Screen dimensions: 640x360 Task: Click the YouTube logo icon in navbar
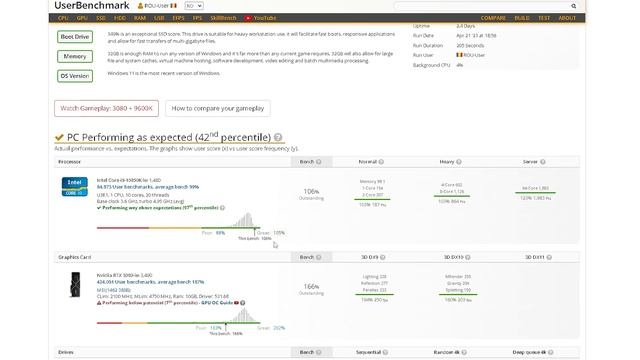coord(248,18)
